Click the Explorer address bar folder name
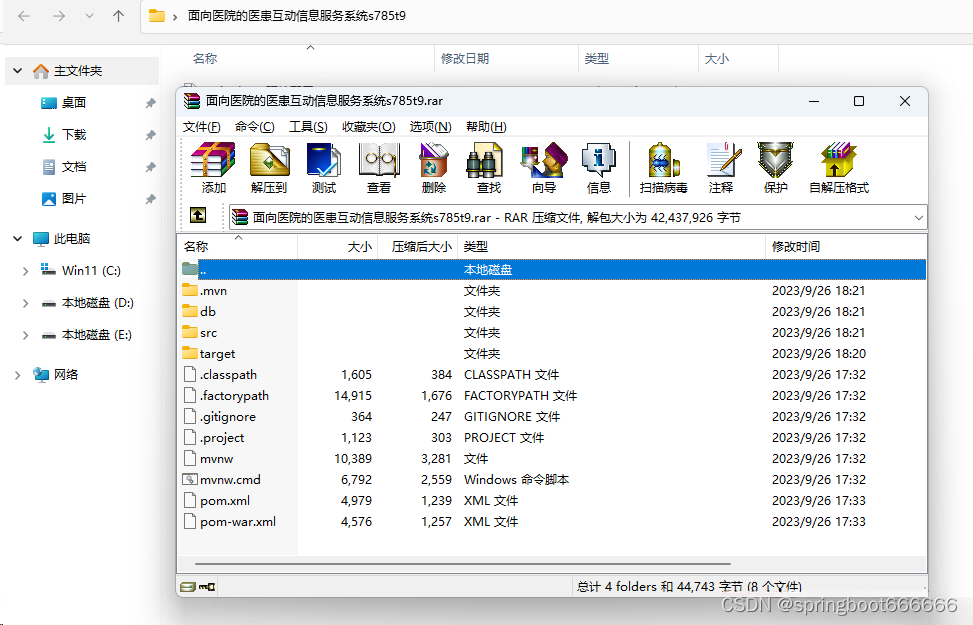Image resolution: width=973 pixels, height=625 pixels. (x=297, y=16)
